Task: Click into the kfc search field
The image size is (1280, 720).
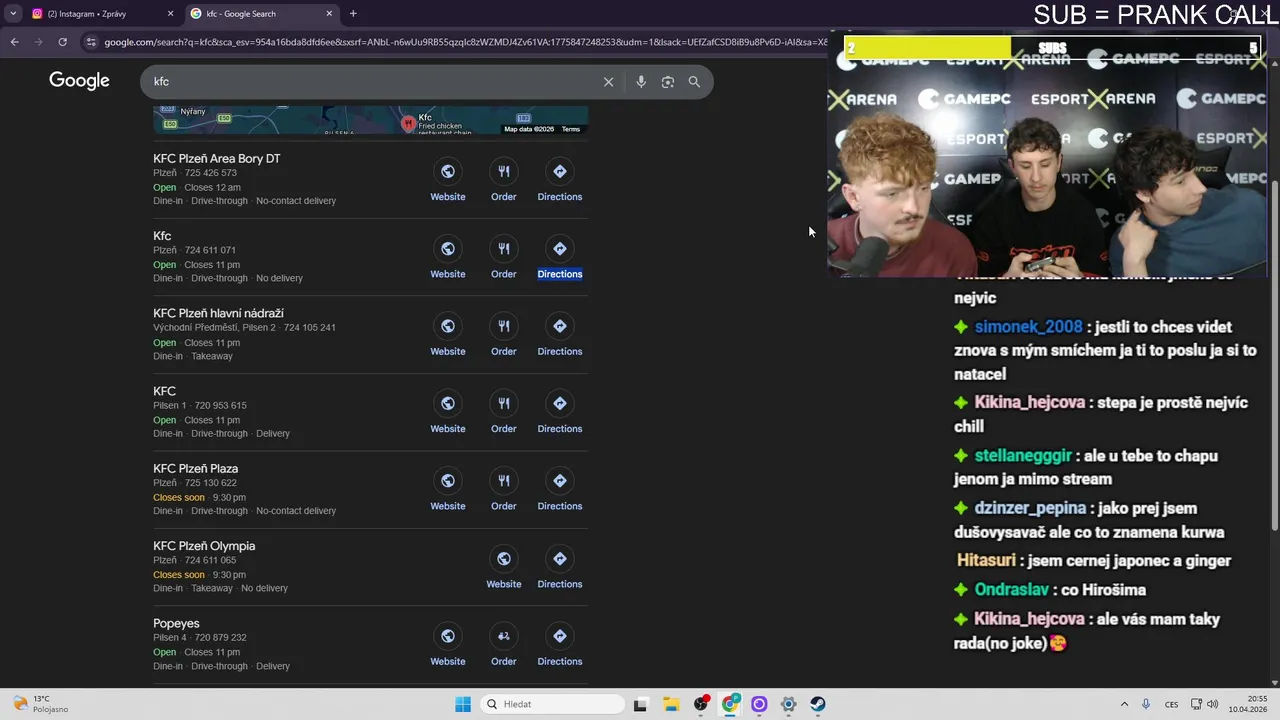Action: click(370, 82)
